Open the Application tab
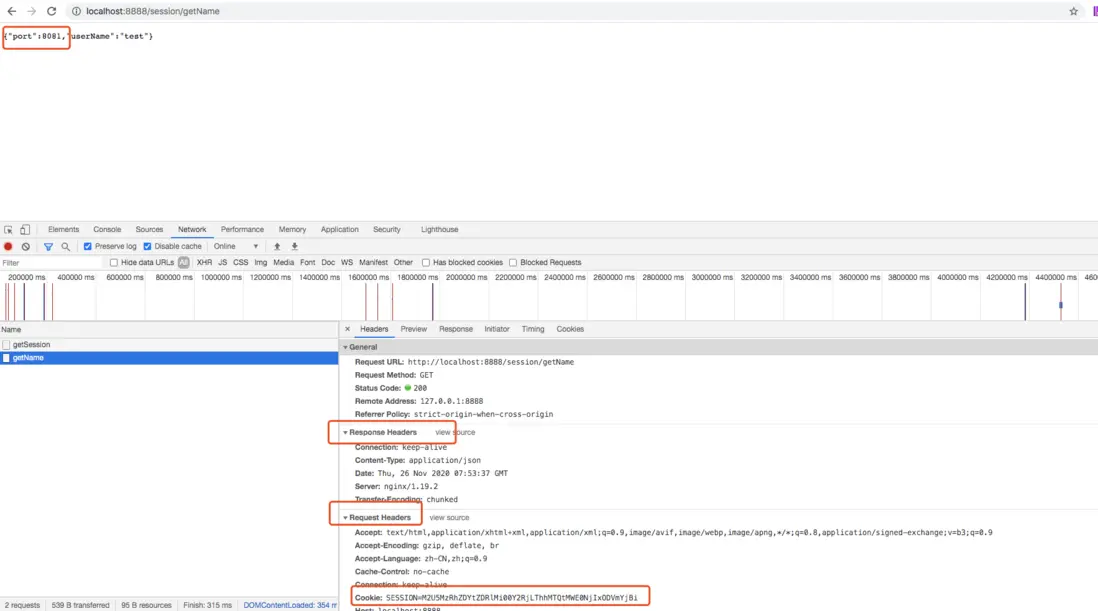1098x611 pixels. (340, 230)
